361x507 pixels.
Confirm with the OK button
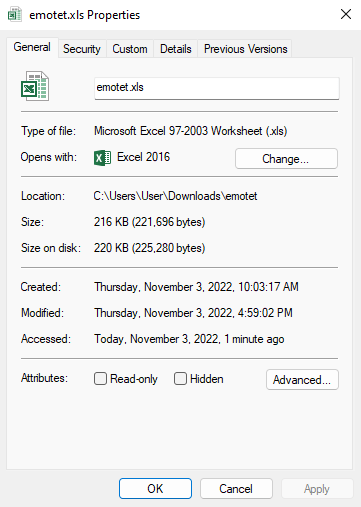[155, 489]
